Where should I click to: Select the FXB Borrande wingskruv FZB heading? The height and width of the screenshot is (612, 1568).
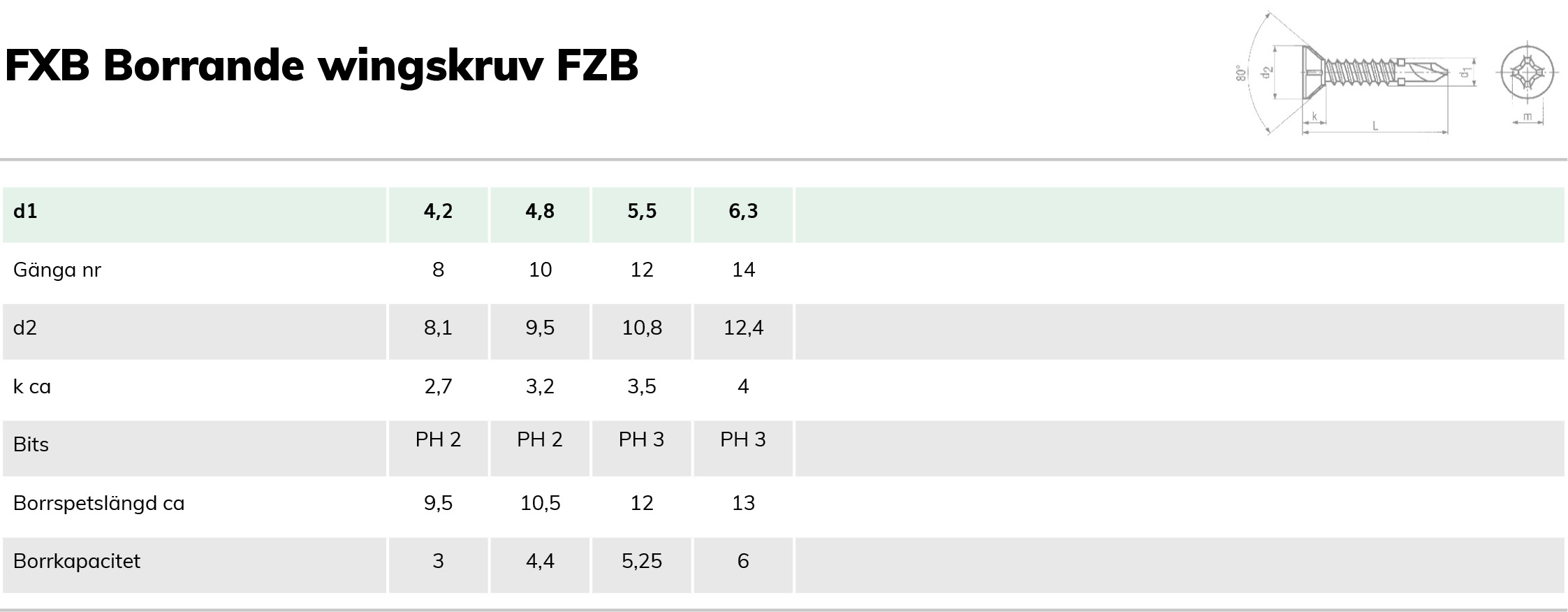321,66
